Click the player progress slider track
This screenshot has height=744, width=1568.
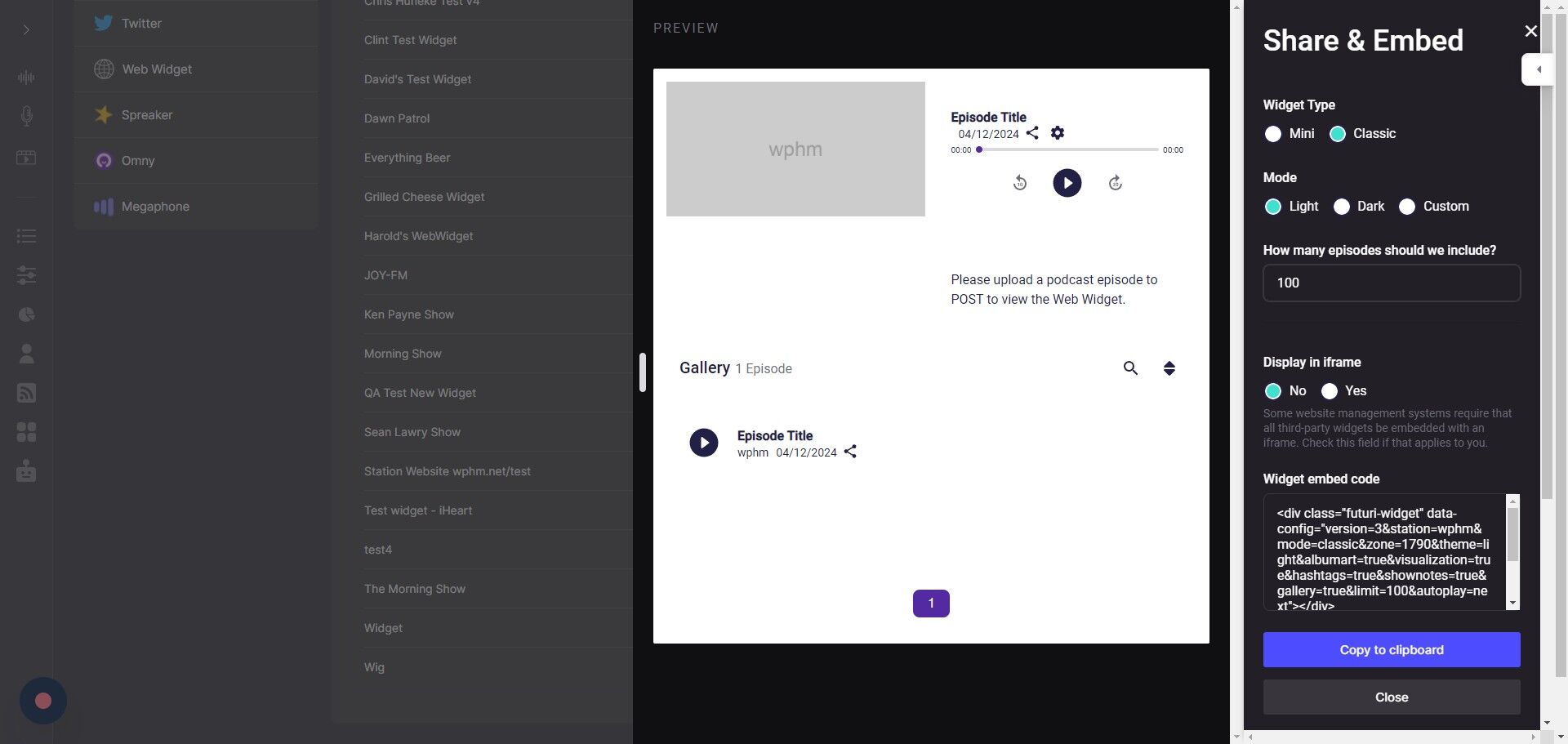(1068, 150)
